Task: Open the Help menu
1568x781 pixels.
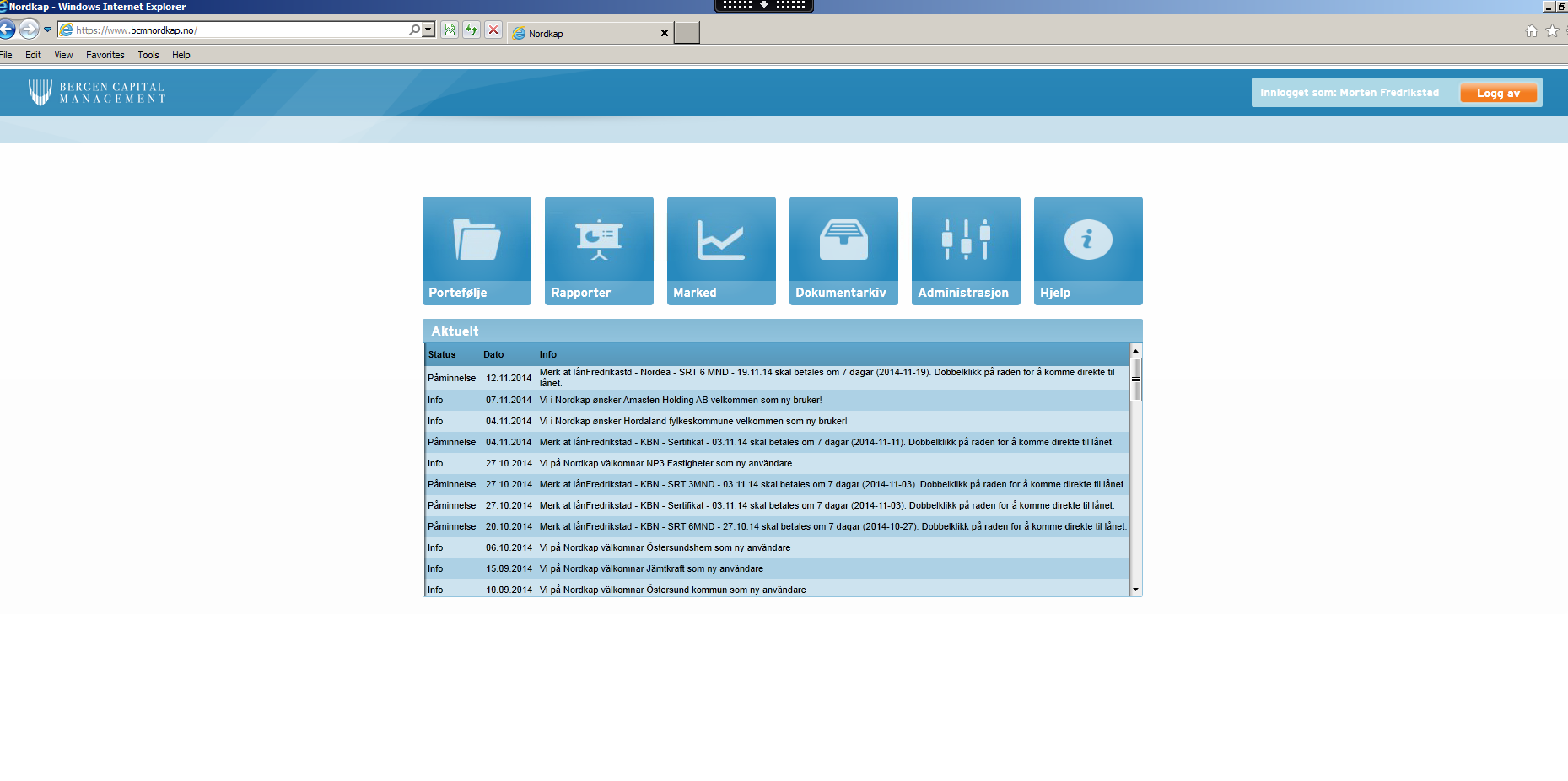Action: [181, 55]
